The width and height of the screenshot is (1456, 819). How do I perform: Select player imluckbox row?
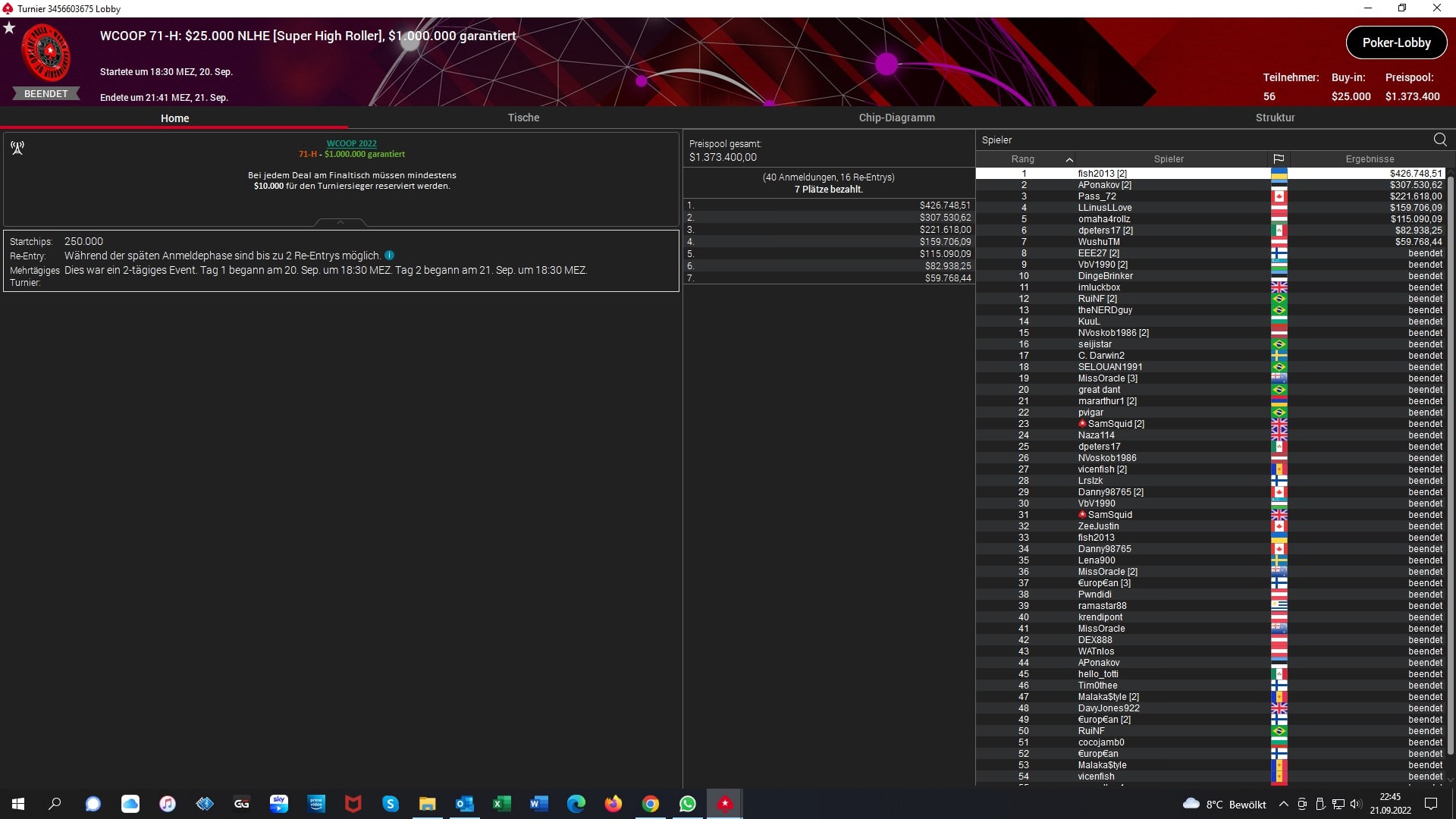tap(1210, 287)
